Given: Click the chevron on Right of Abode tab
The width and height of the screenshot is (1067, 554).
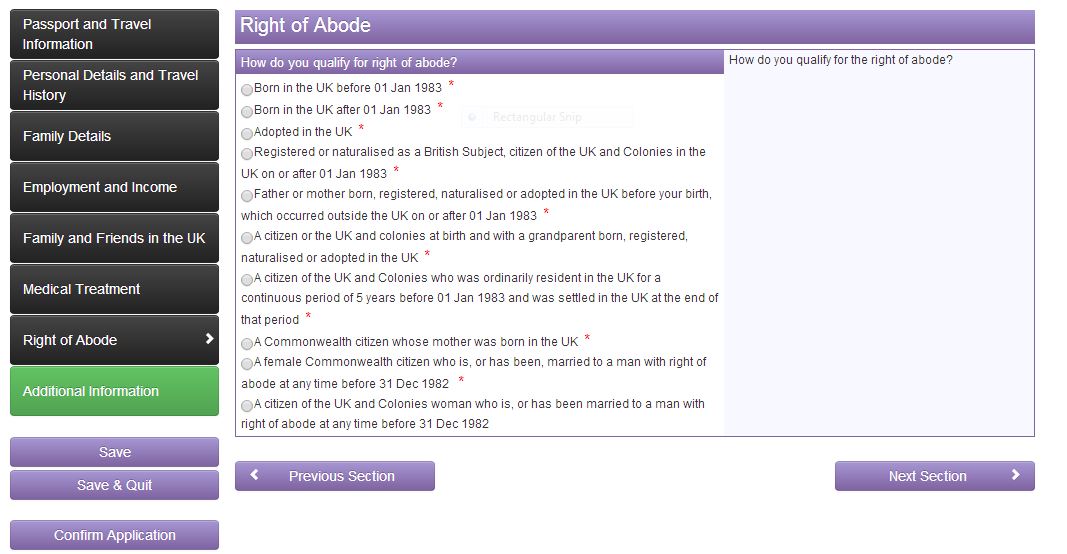Looking at the screenshot, I should coord(209,339).
